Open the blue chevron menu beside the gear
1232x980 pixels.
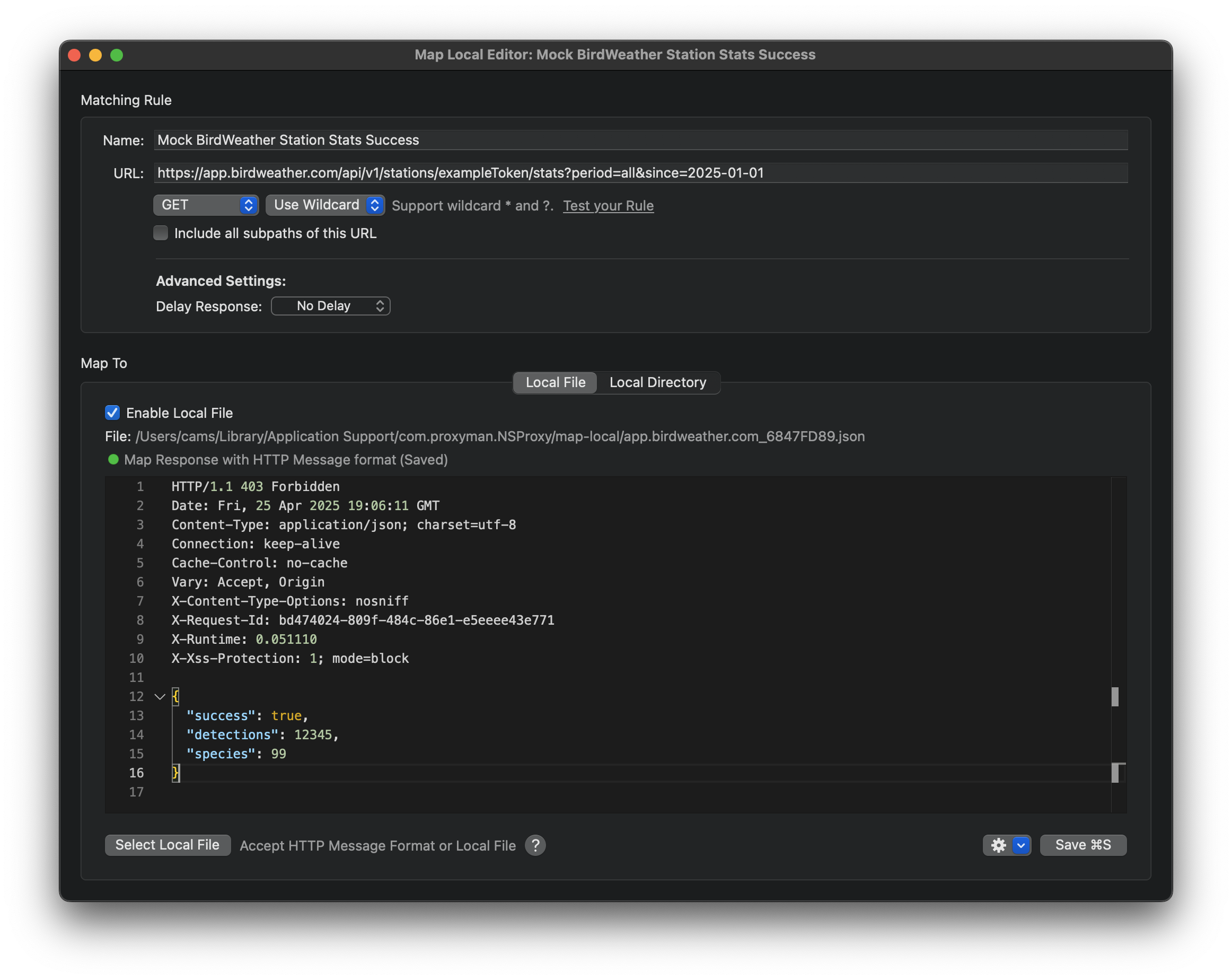pyautogui.click(x=1020, y=845)
